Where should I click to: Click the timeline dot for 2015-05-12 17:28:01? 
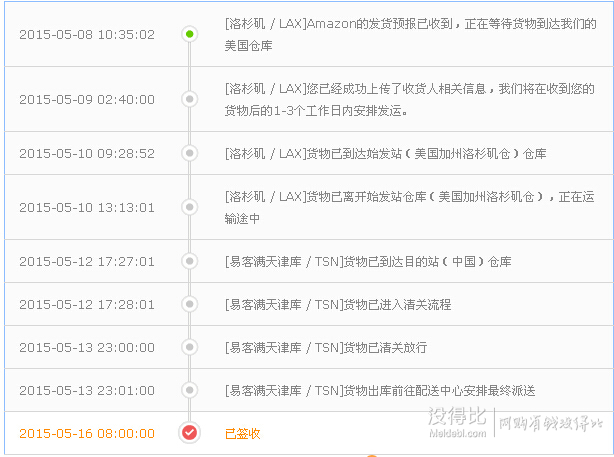point(190,304)
